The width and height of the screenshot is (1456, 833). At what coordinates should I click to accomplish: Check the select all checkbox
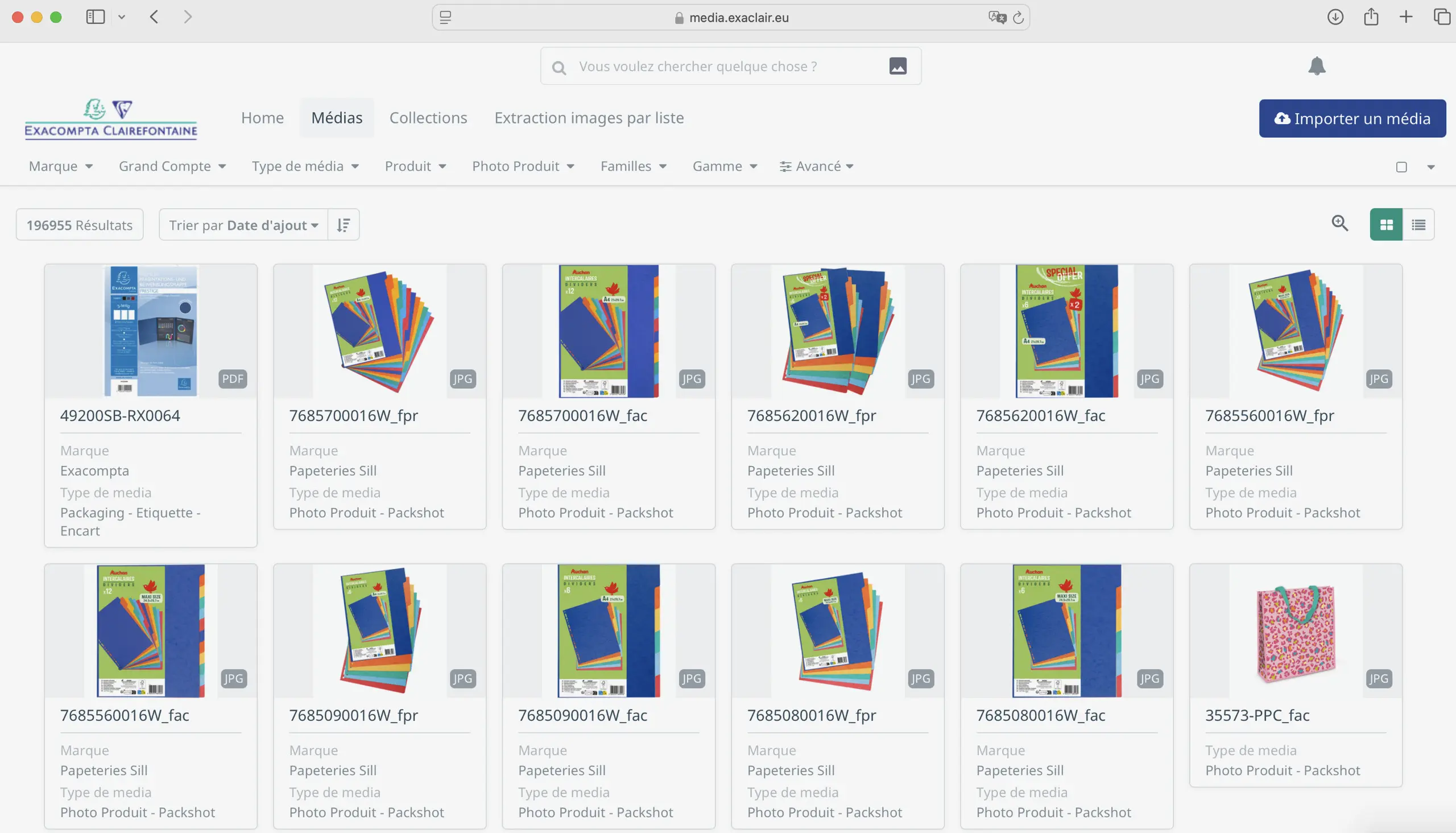point(1401,167)
